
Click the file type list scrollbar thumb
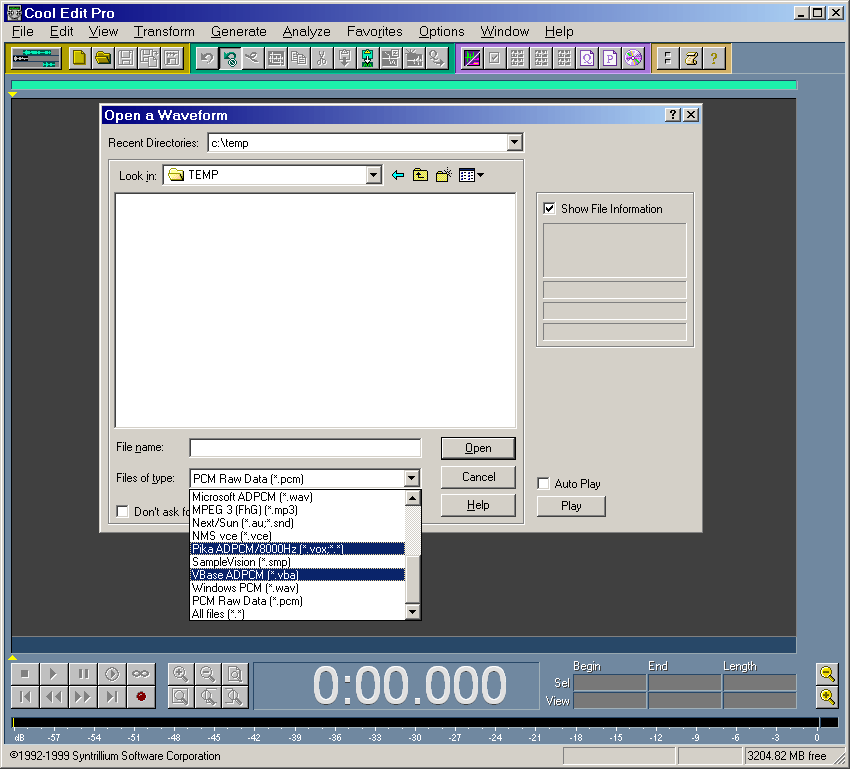point(413,579)
